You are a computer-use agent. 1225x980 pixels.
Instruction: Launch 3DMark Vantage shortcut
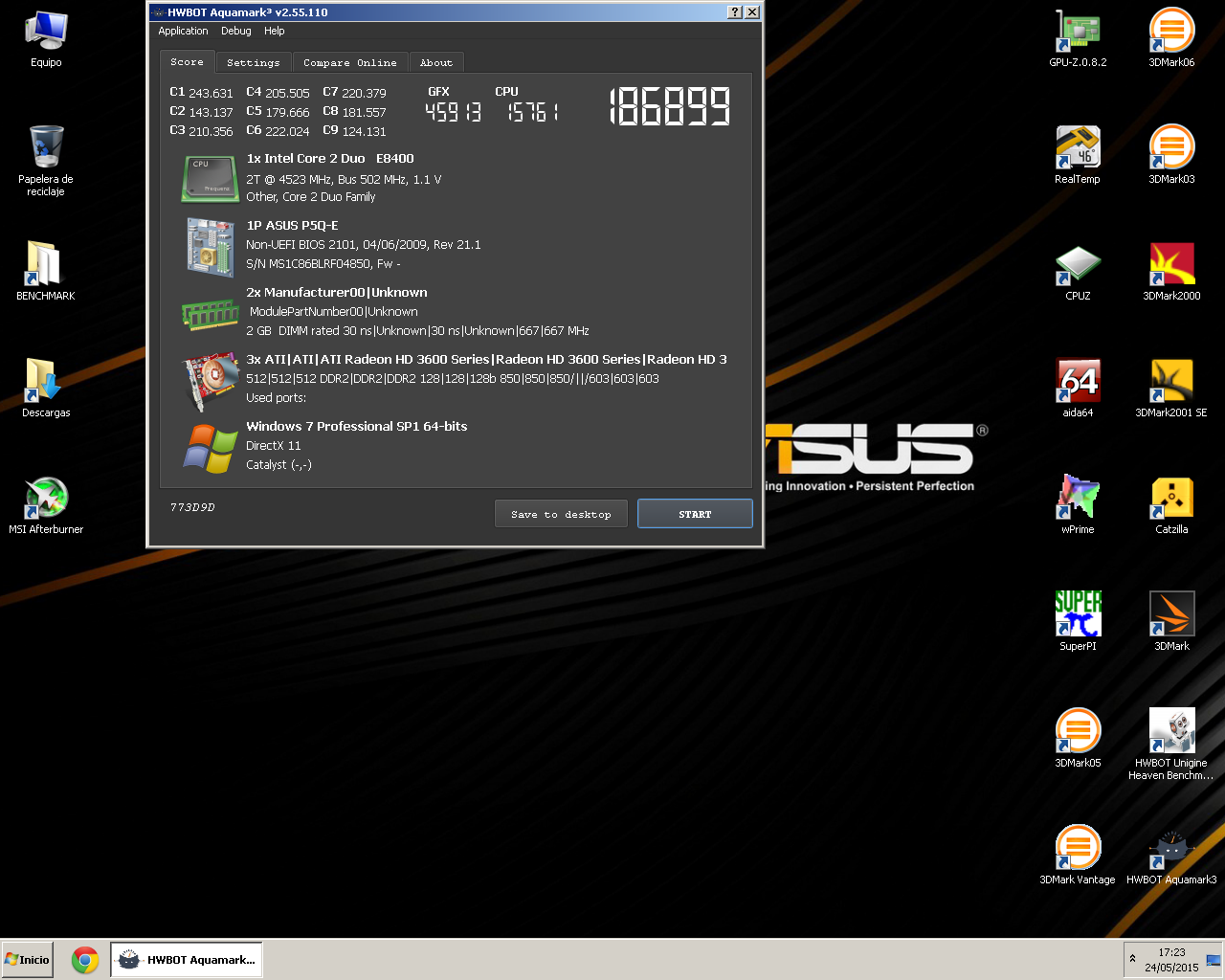tap(1078, 856)
